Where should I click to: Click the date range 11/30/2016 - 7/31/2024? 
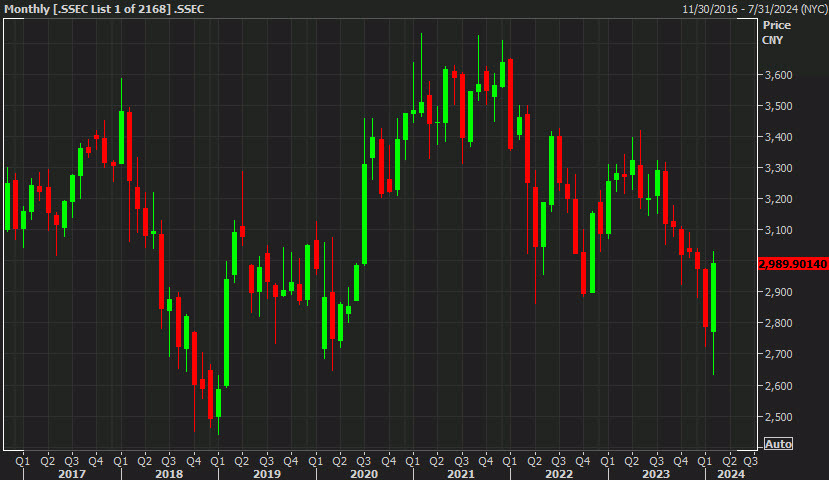[754, 9]
